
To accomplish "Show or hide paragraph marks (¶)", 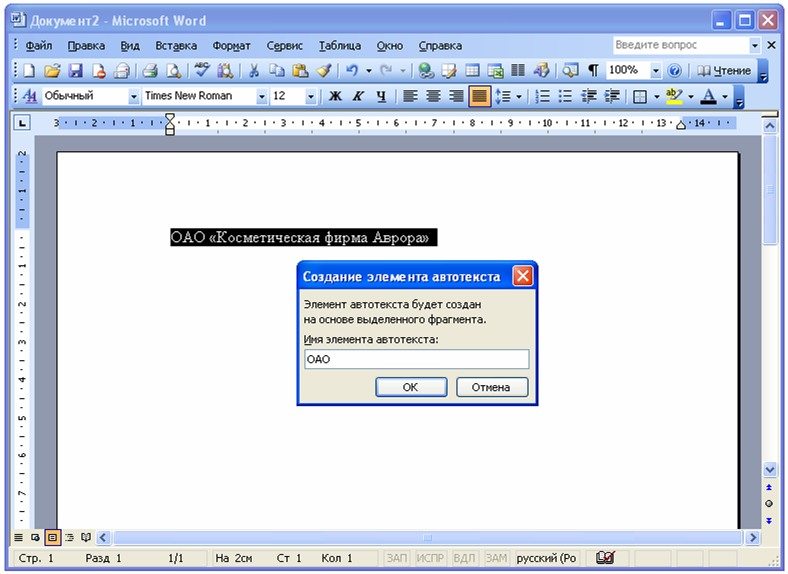I will (x=593, y=70).
